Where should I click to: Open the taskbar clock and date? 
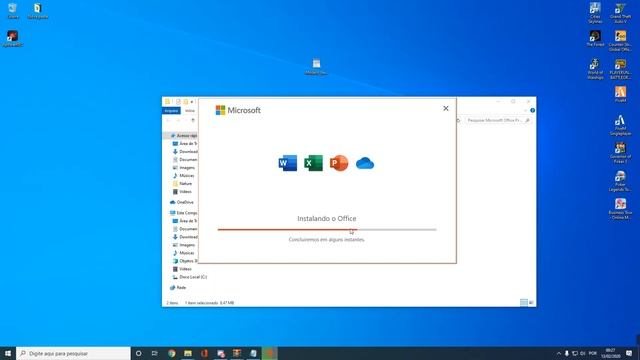[x=611, y=353]
